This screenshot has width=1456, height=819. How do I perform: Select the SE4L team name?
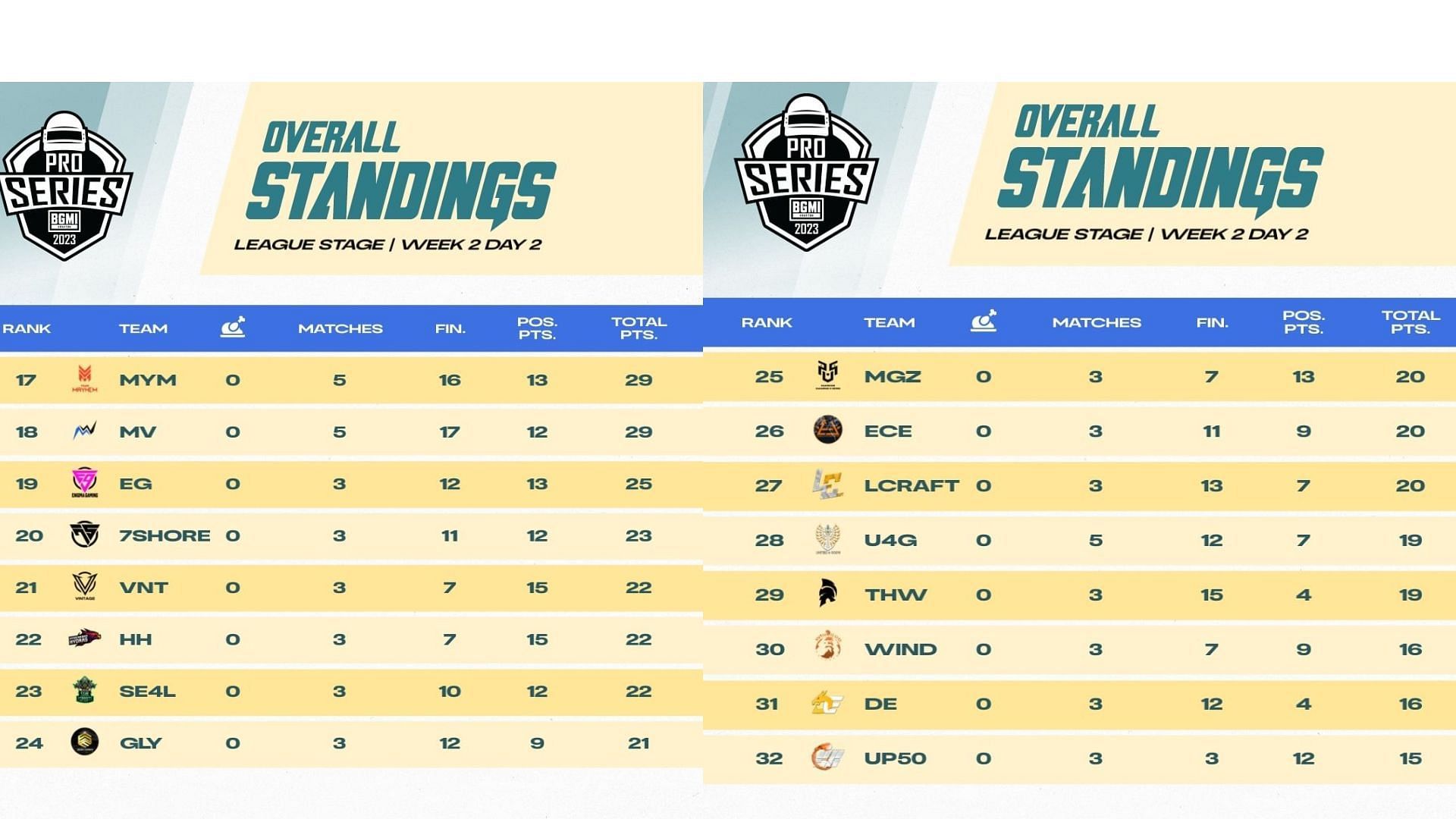[147, 691]
